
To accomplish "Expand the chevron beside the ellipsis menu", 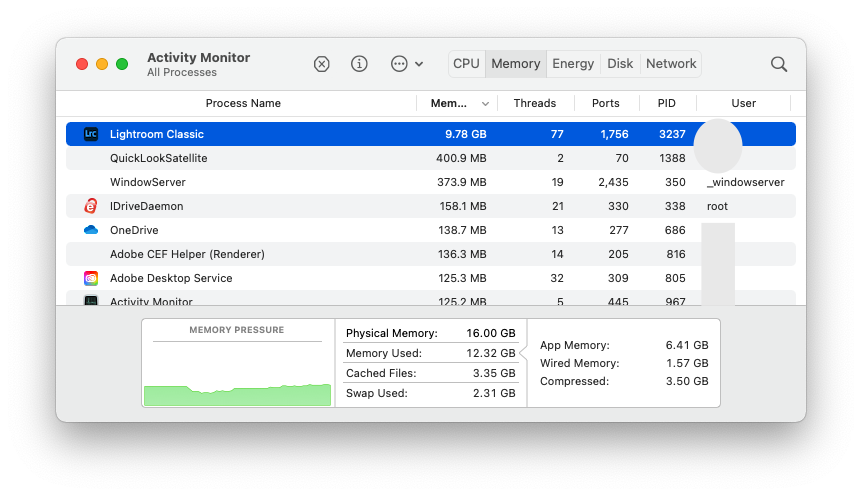I will (419, 64).
